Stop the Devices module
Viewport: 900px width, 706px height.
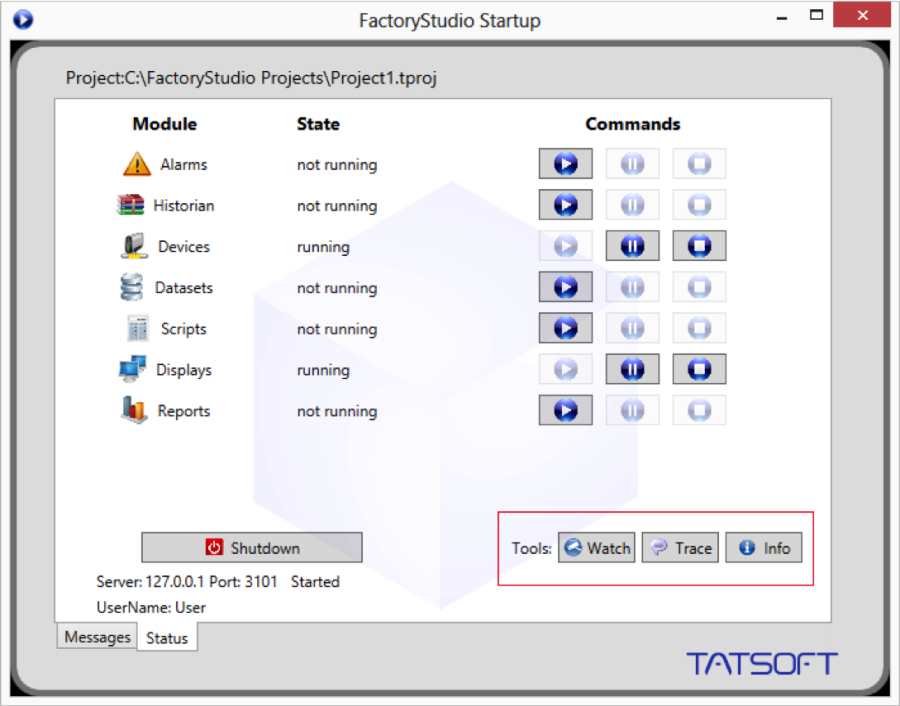(x=699, y=246)
